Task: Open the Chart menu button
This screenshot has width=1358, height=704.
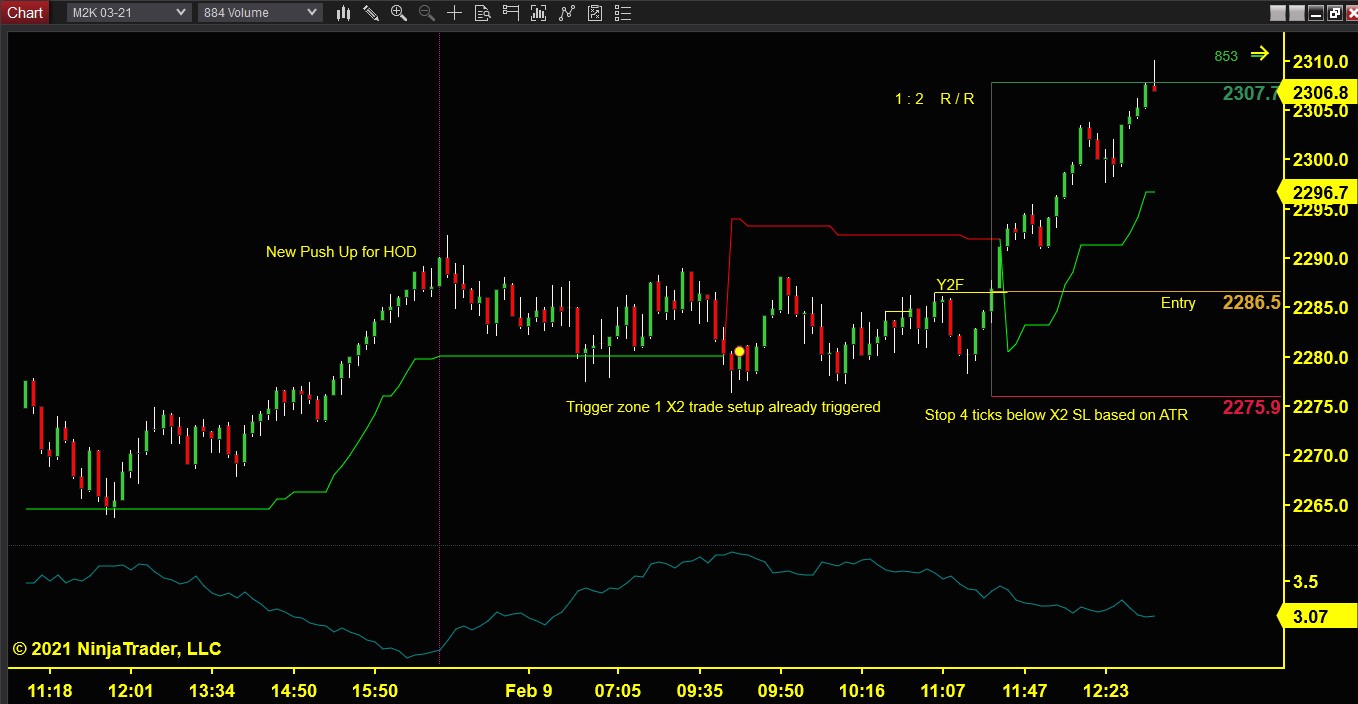Action: point(25,12)
